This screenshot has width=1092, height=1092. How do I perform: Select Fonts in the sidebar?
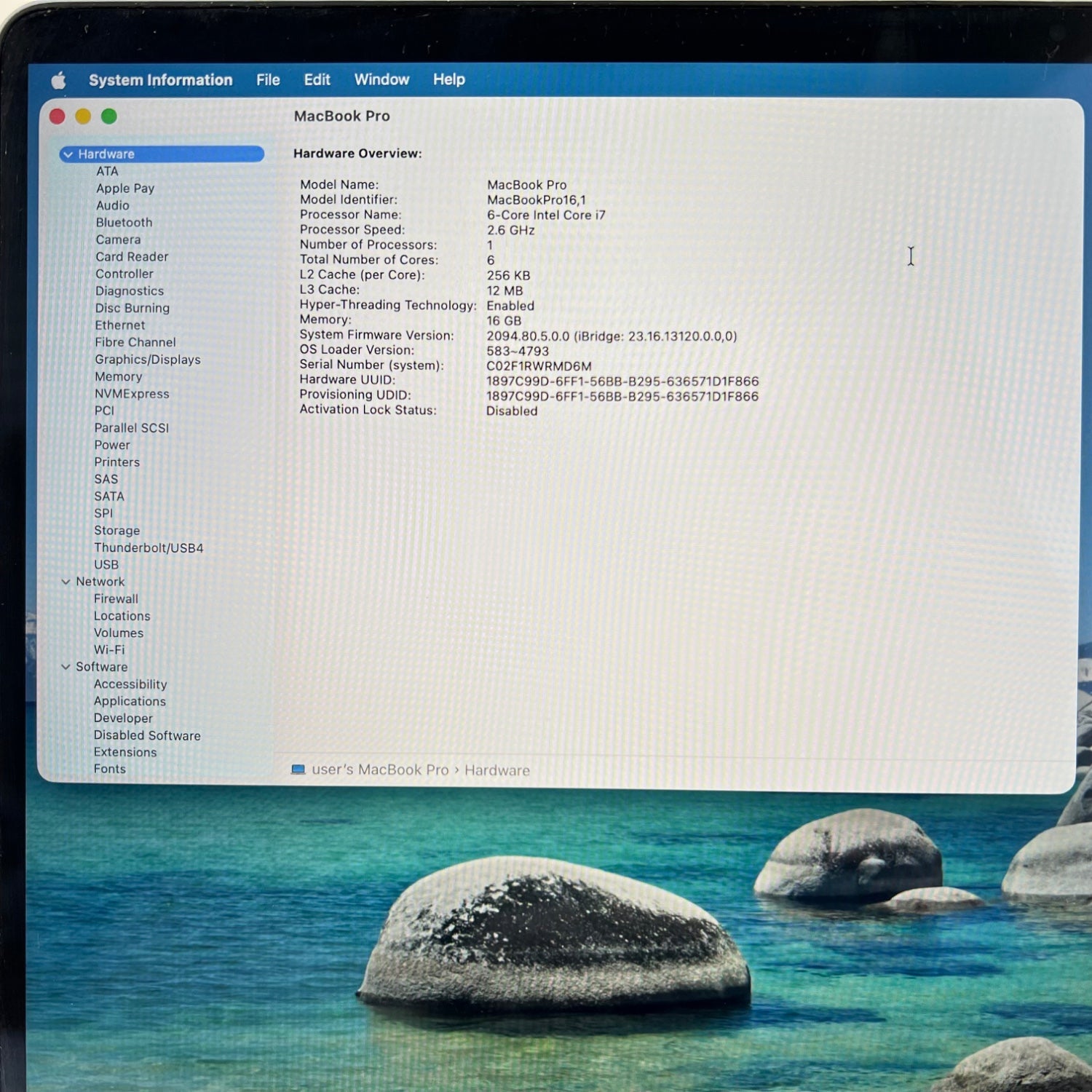point(110,769)
